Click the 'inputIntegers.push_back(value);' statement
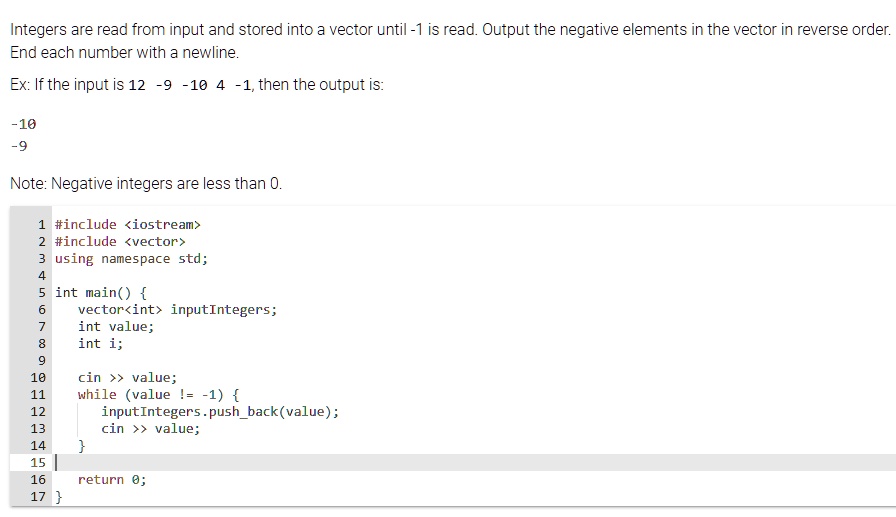This screenshot has height=517, width=896. point(220,411)
